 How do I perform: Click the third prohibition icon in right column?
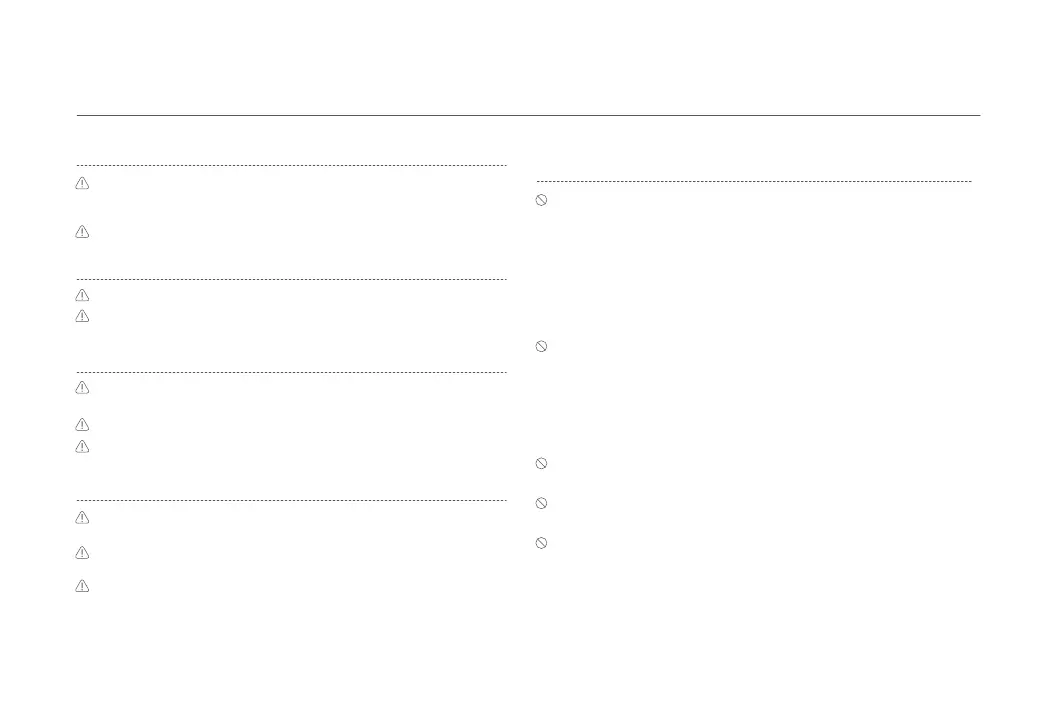pos(541,464)
